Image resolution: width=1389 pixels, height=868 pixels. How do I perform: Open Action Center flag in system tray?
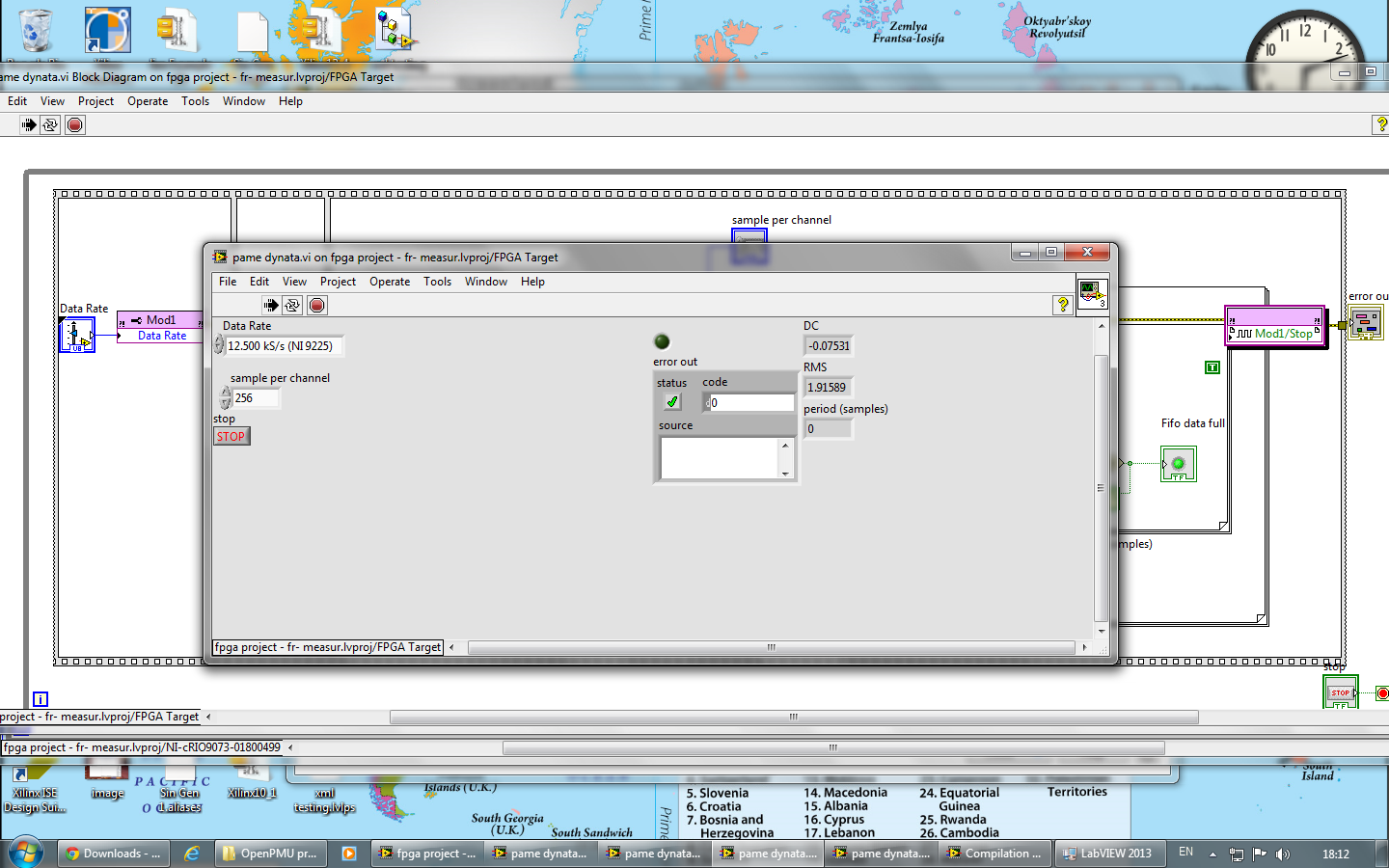(1260, 854)
